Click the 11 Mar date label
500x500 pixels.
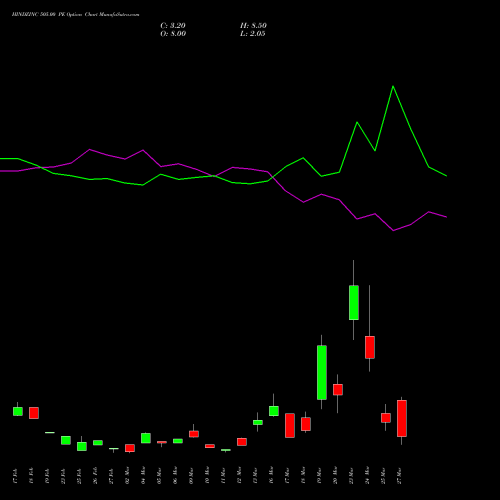click(224, 476)
